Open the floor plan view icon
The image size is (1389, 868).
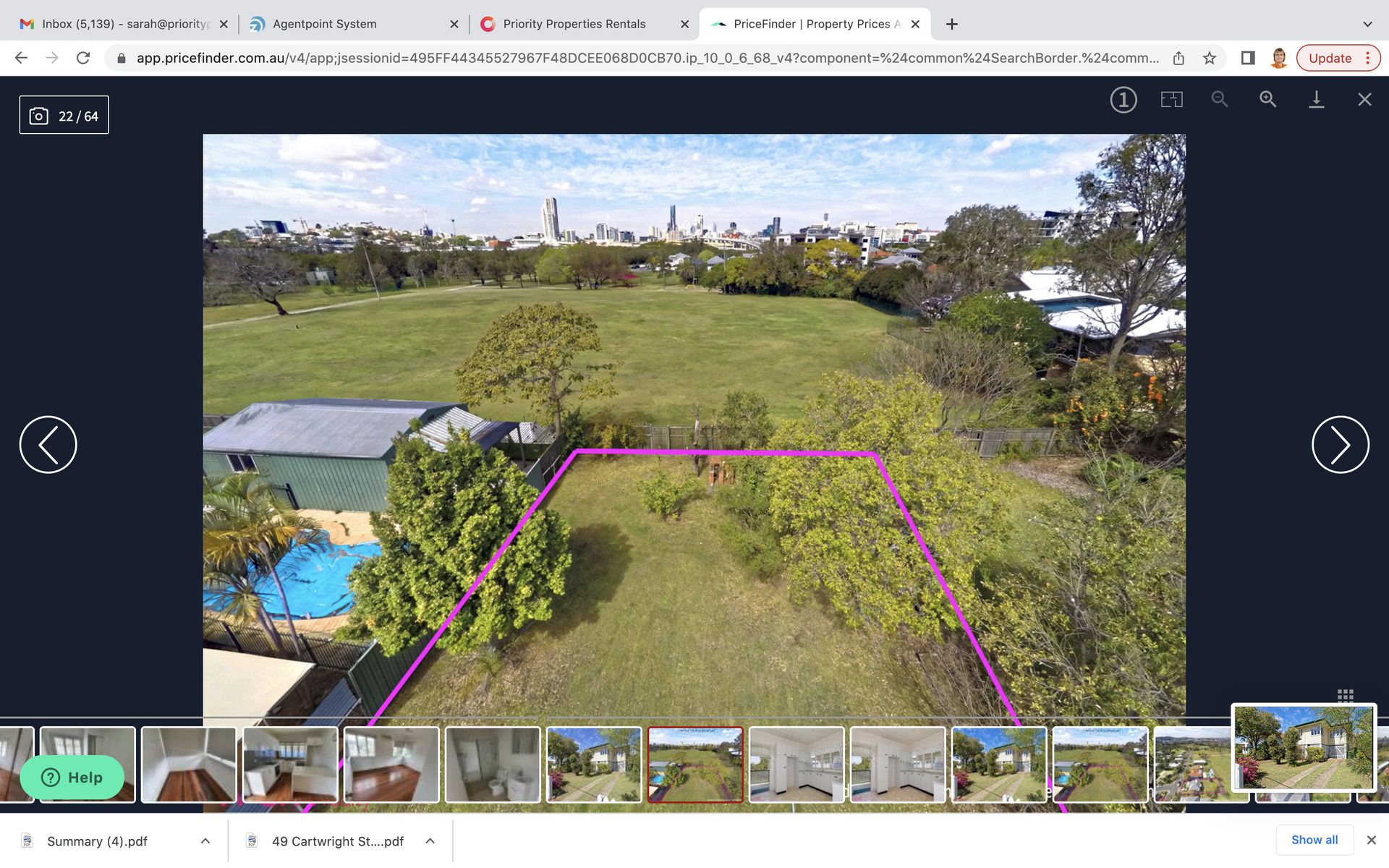click(1171, 99)
